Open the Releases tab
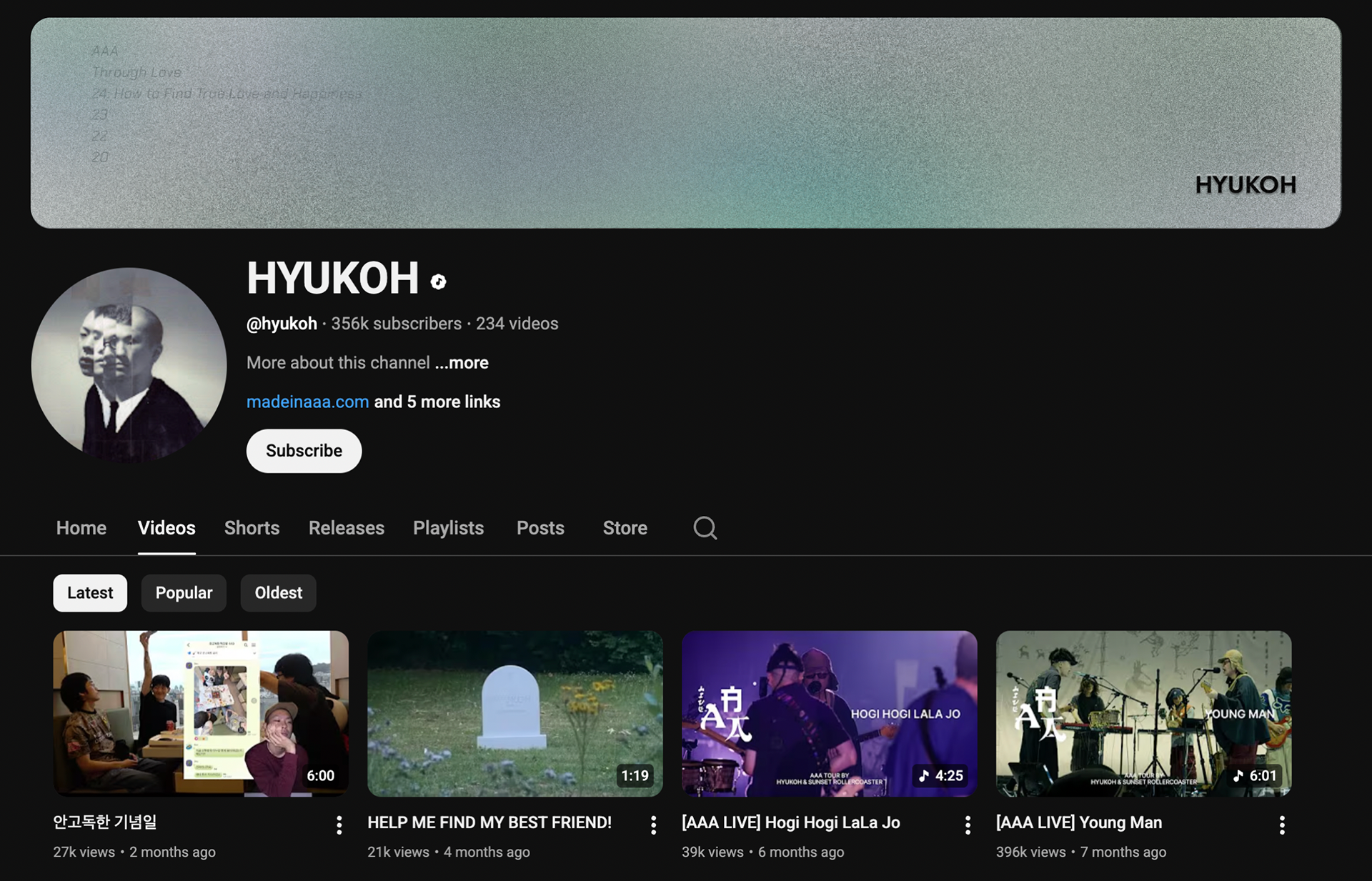 click(x=346, y=528)
